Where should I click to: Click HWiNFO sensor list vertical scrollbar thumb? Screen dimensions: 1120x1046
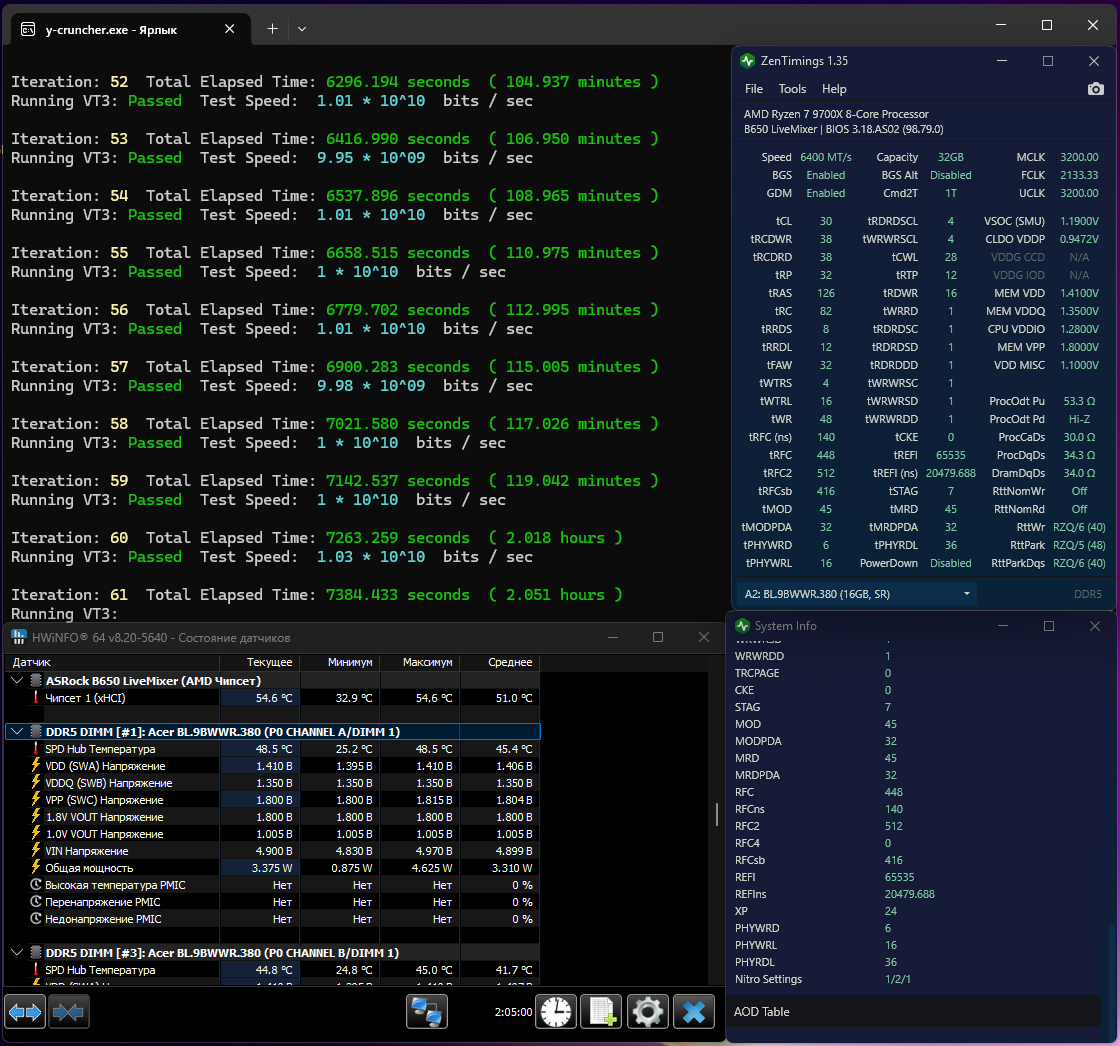716,815
